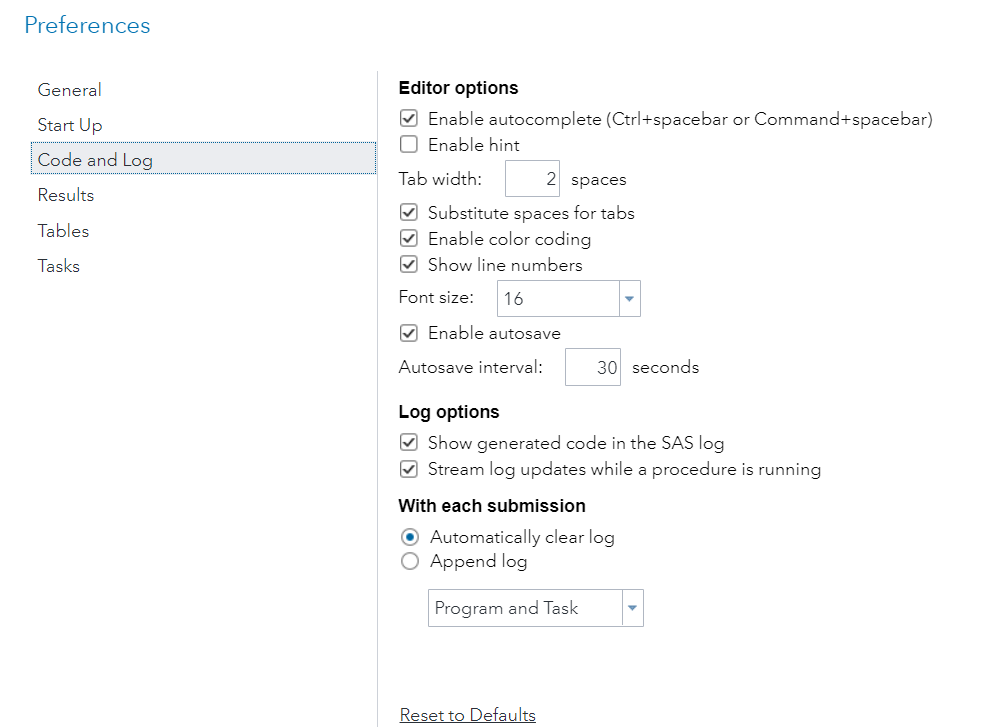The height and width of the screenshot is (727, 991).
Task: Uncheck Show generated code in SAS log
Action: 409,443
